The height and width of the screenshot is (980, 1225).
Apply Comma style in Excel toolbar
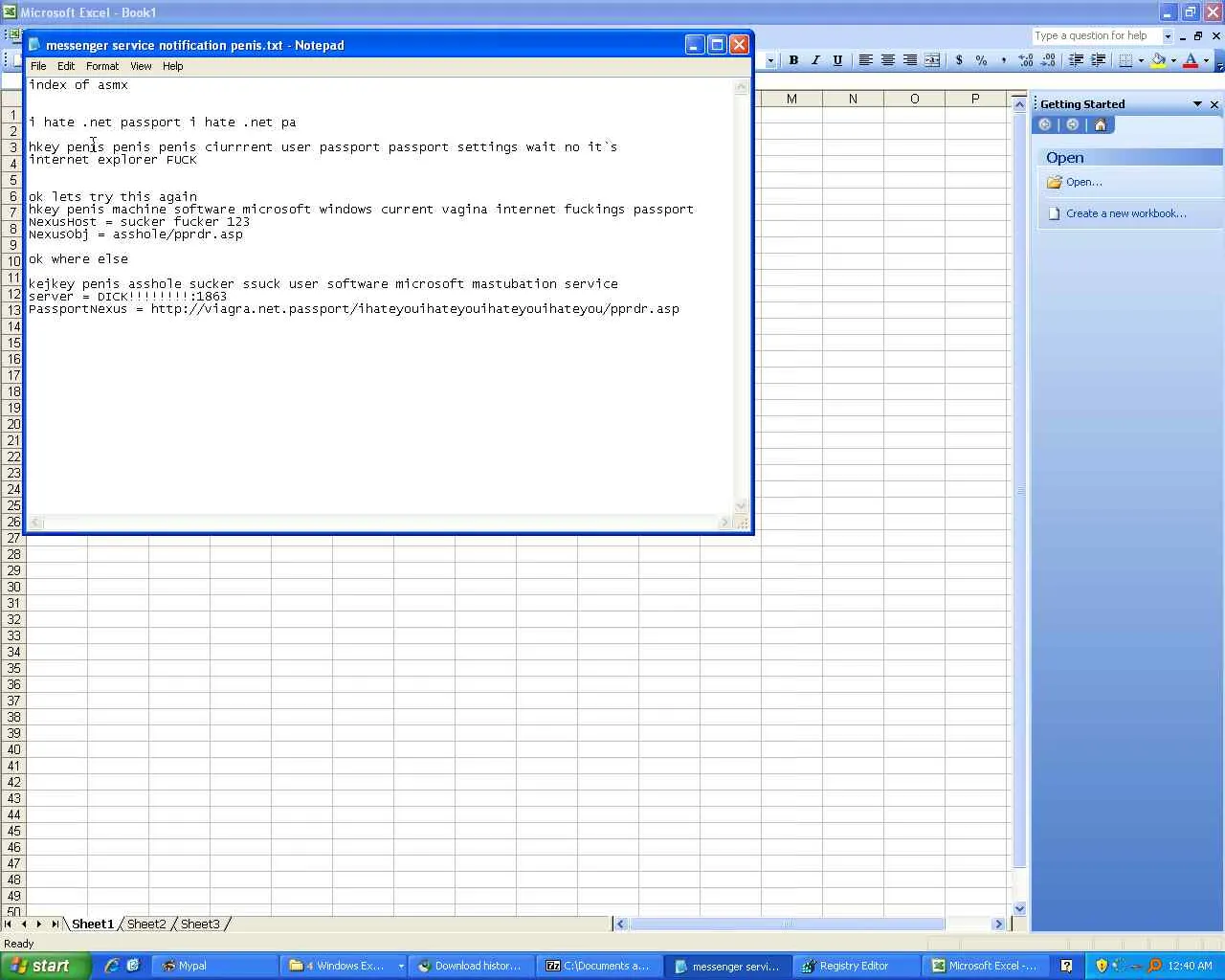1003,60
